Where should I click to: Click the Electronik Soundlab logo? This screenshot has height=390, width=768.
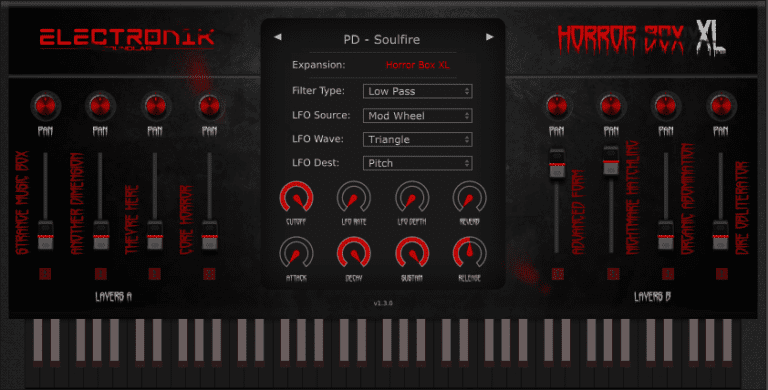click(x=127, y=39)
